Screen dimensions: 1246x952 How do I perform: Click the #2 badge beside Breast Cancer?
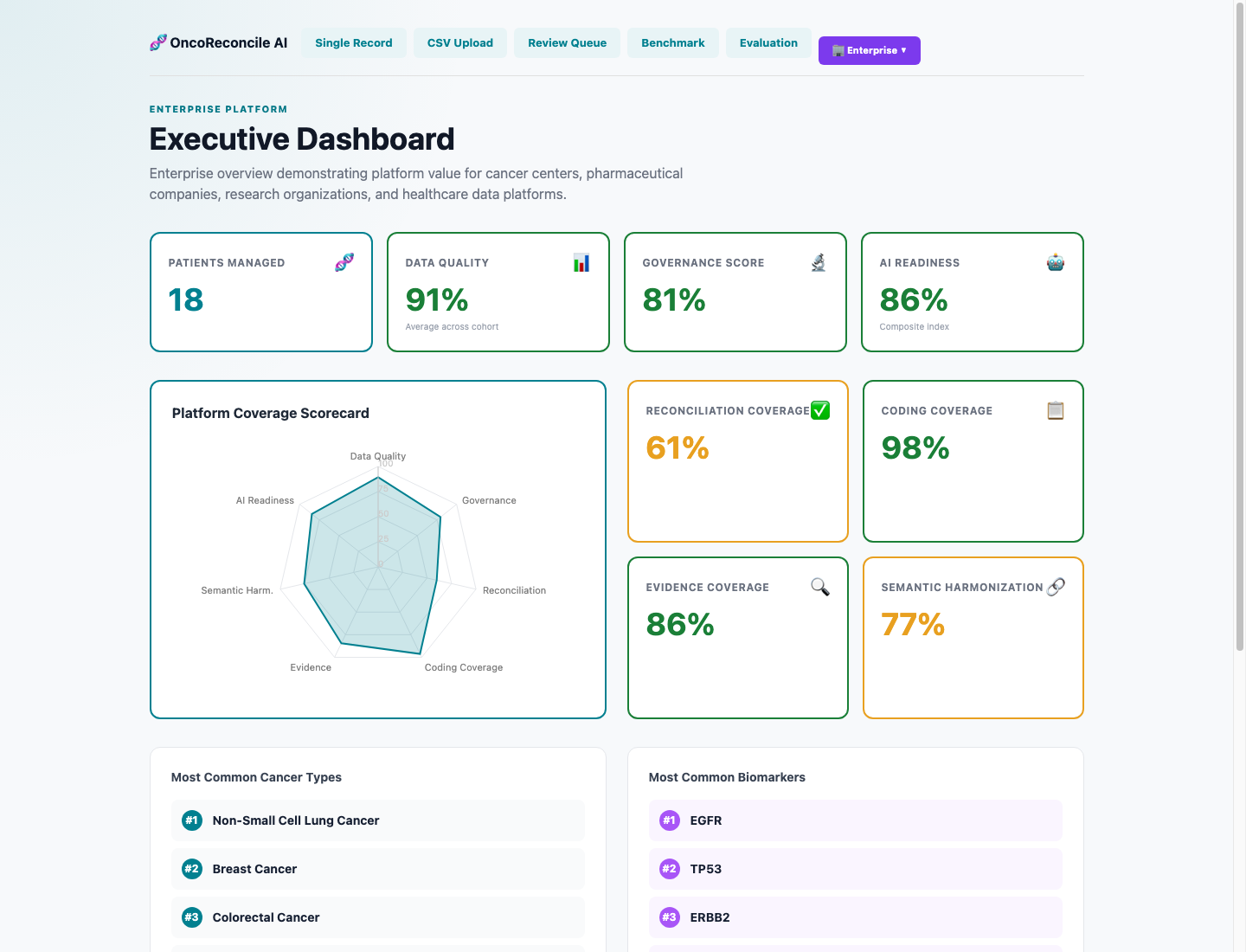(192, 869)
